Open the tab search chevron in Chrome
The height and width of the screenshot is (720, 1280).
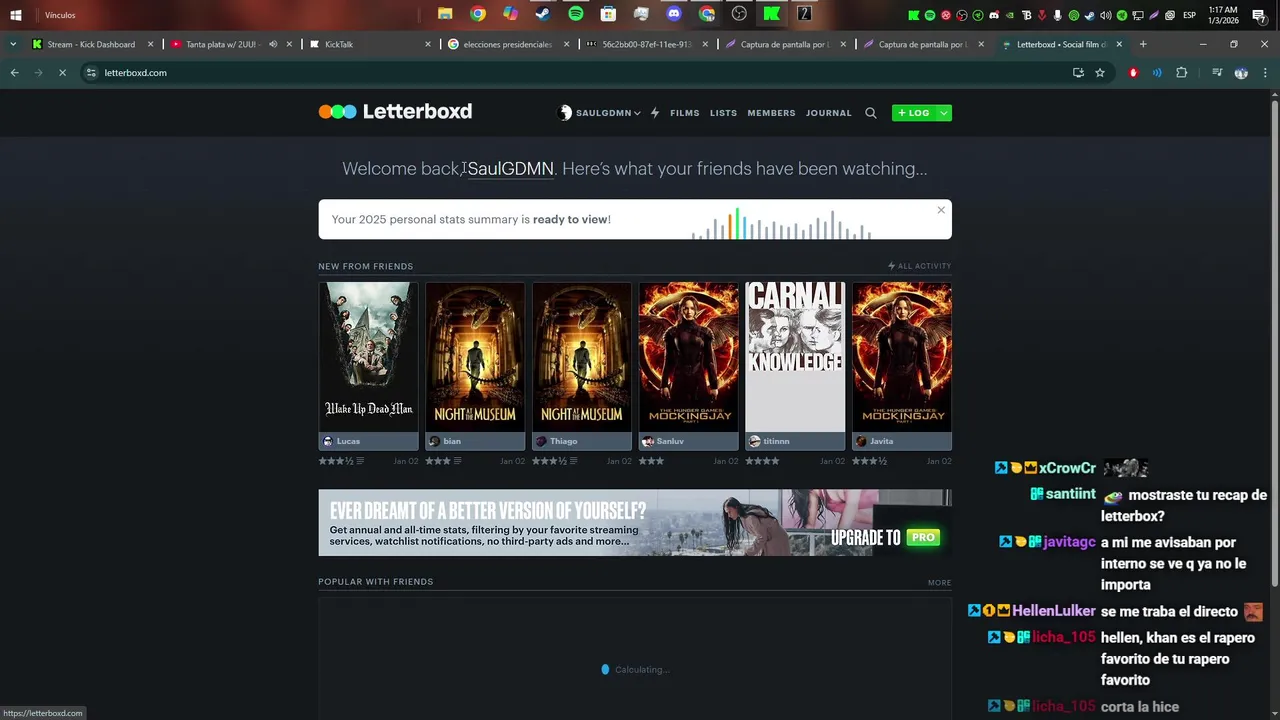13,44
